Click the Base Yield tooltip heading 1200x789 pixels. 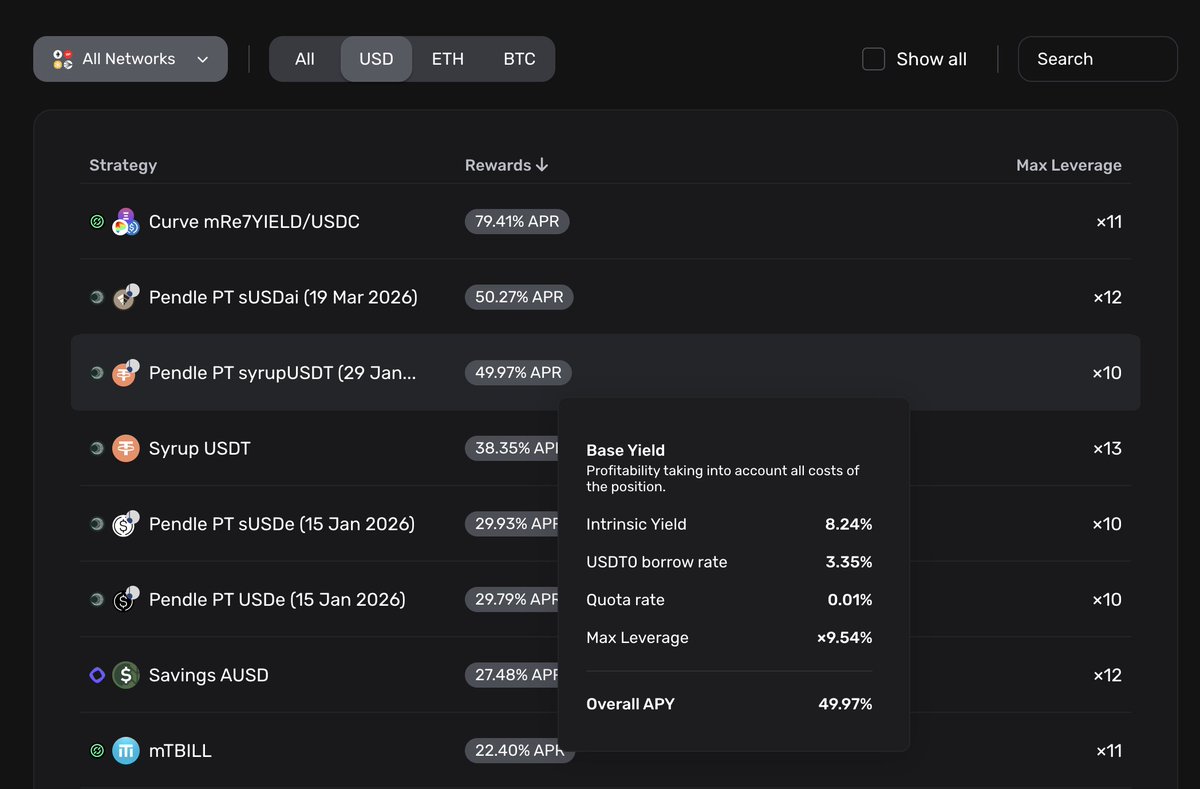coord(626,450)
